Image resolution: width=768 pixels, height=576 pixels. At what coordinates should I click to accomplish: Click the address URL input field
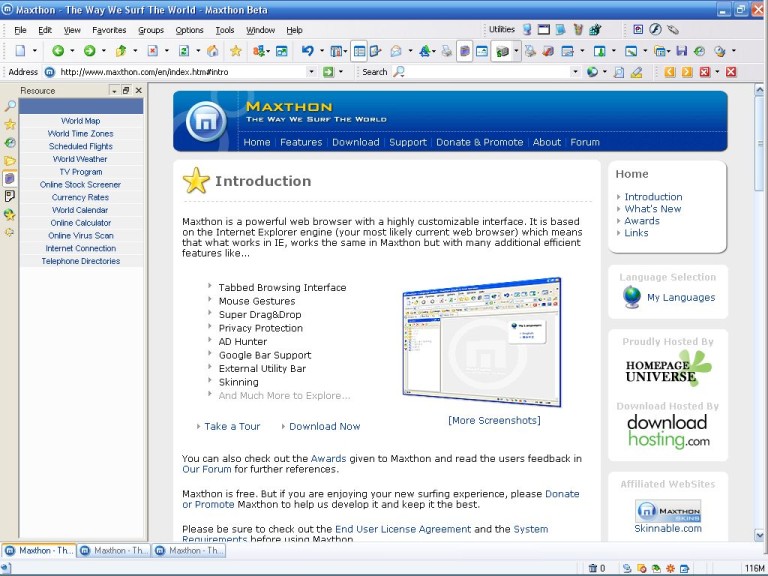point(182,72)
